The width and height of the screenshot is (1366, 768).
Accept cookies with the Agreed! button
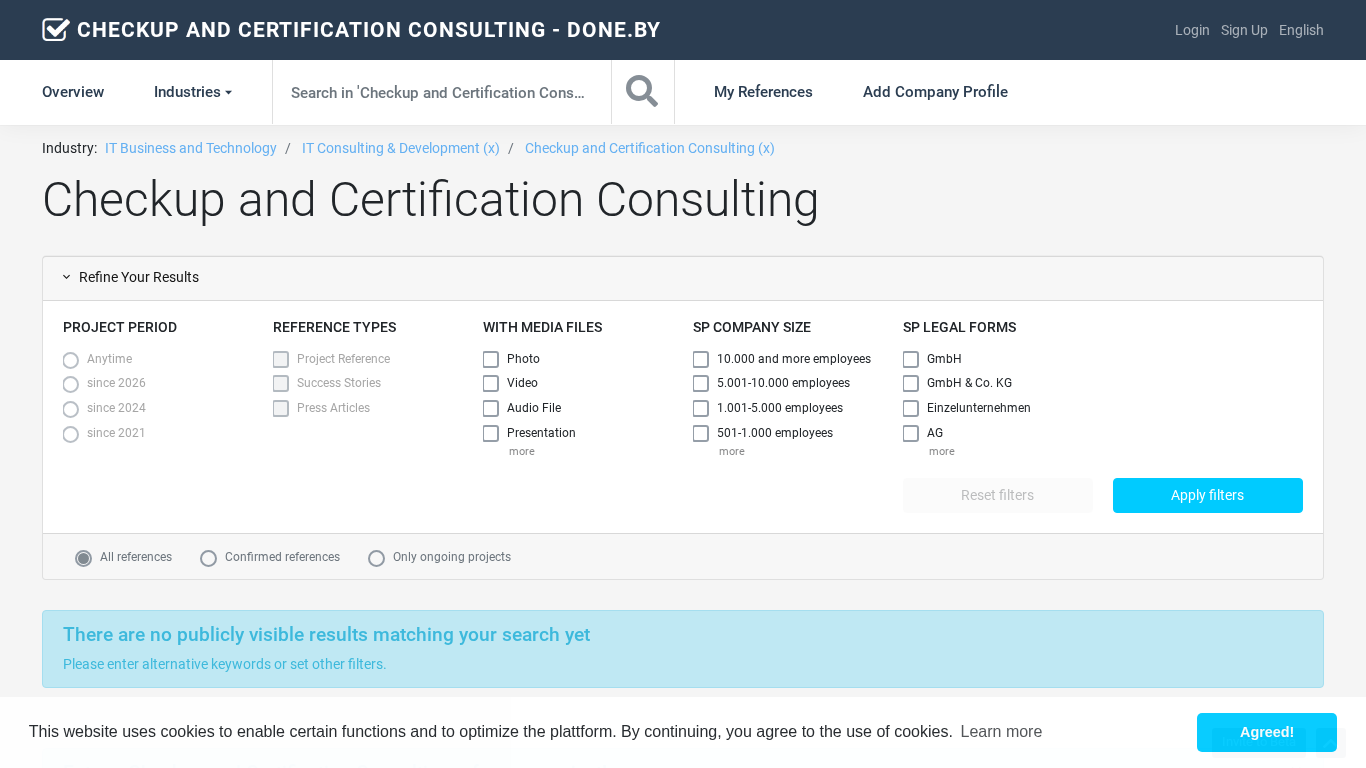[1266, 732]
